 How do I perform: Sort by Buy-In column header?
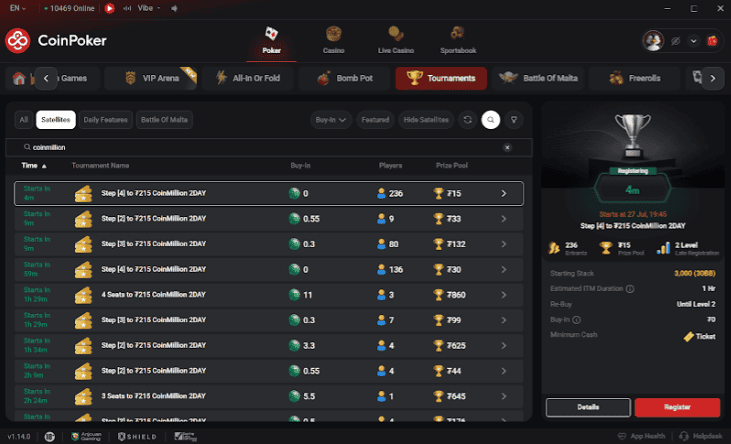click(300, 166)
